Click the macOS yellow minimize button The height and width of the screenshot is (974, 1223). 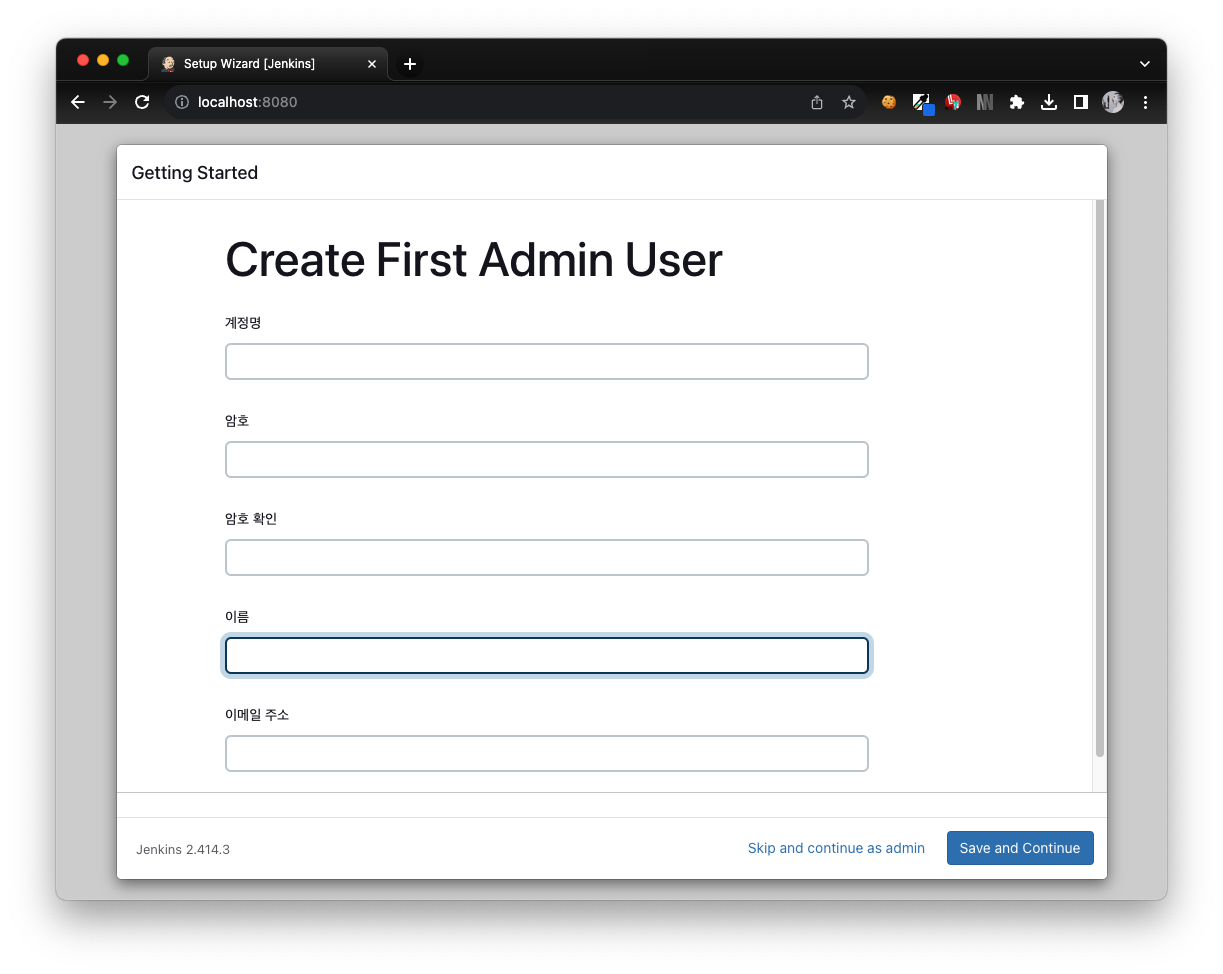tap(103, 60)
